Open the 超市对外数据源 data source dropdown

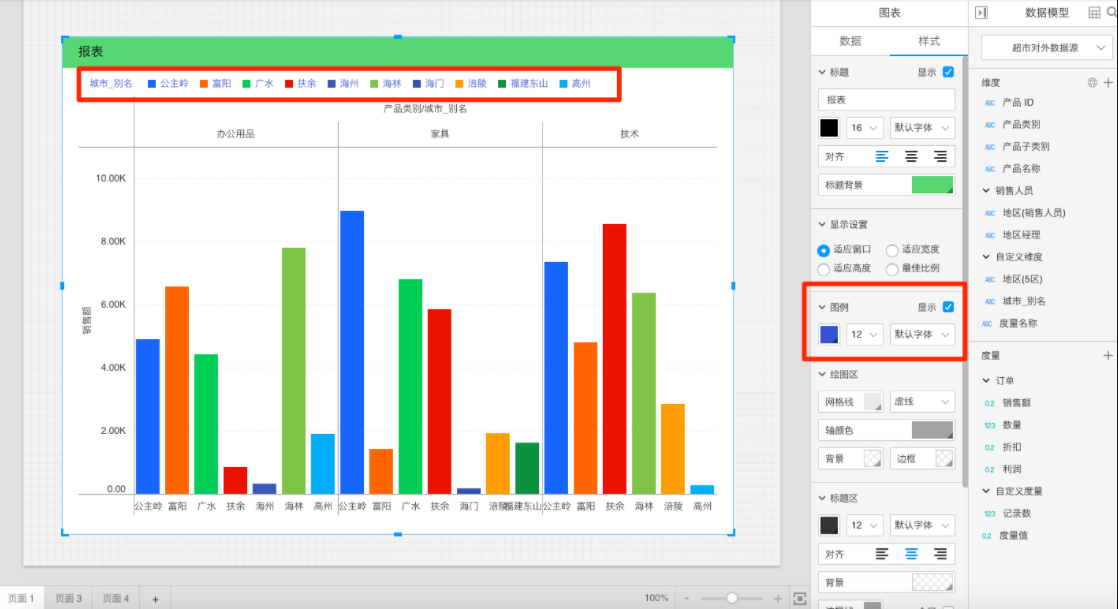pyautogui.click(x=1045, y=48)
